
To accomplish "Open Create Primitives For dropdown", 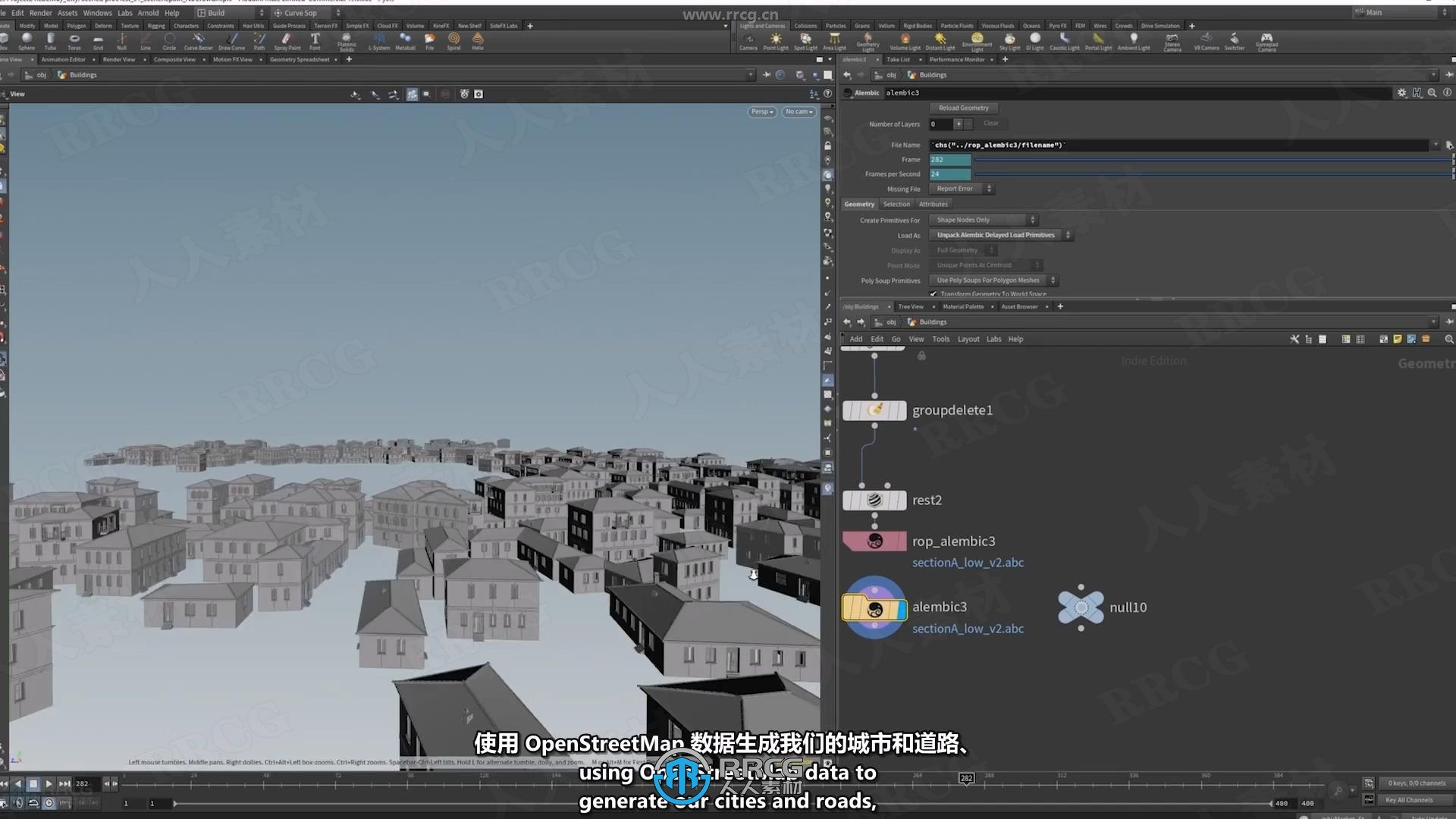I will 984,220.
